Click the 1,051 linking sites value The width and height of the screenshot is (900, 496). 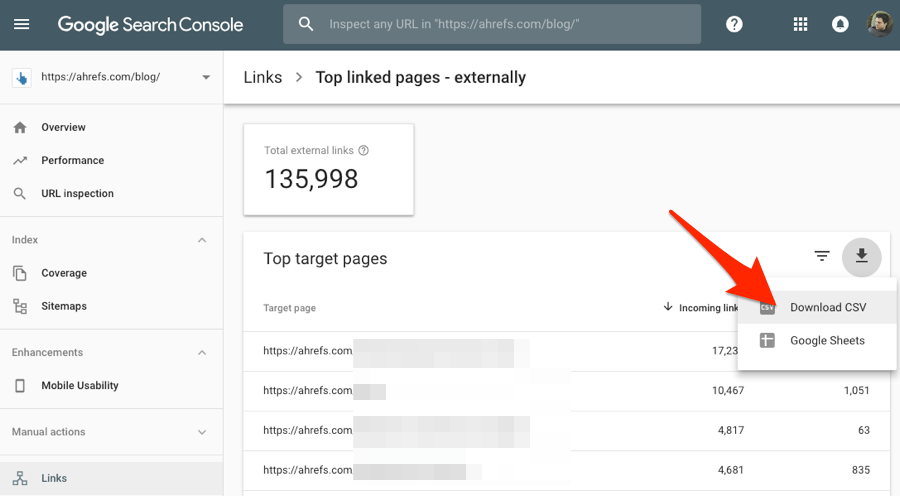point(856,390)
